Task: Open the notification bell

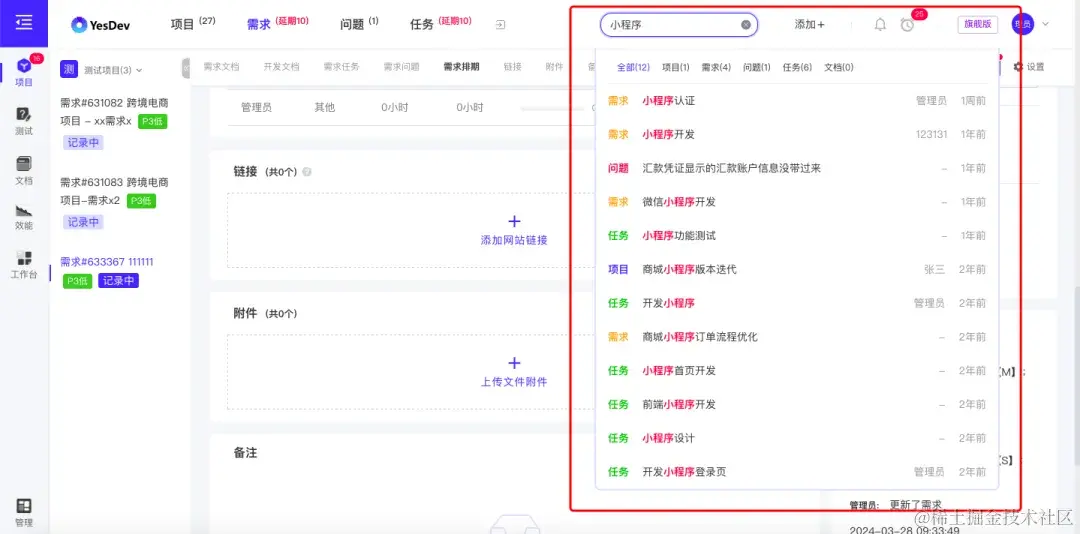Action: pos(880,25)
